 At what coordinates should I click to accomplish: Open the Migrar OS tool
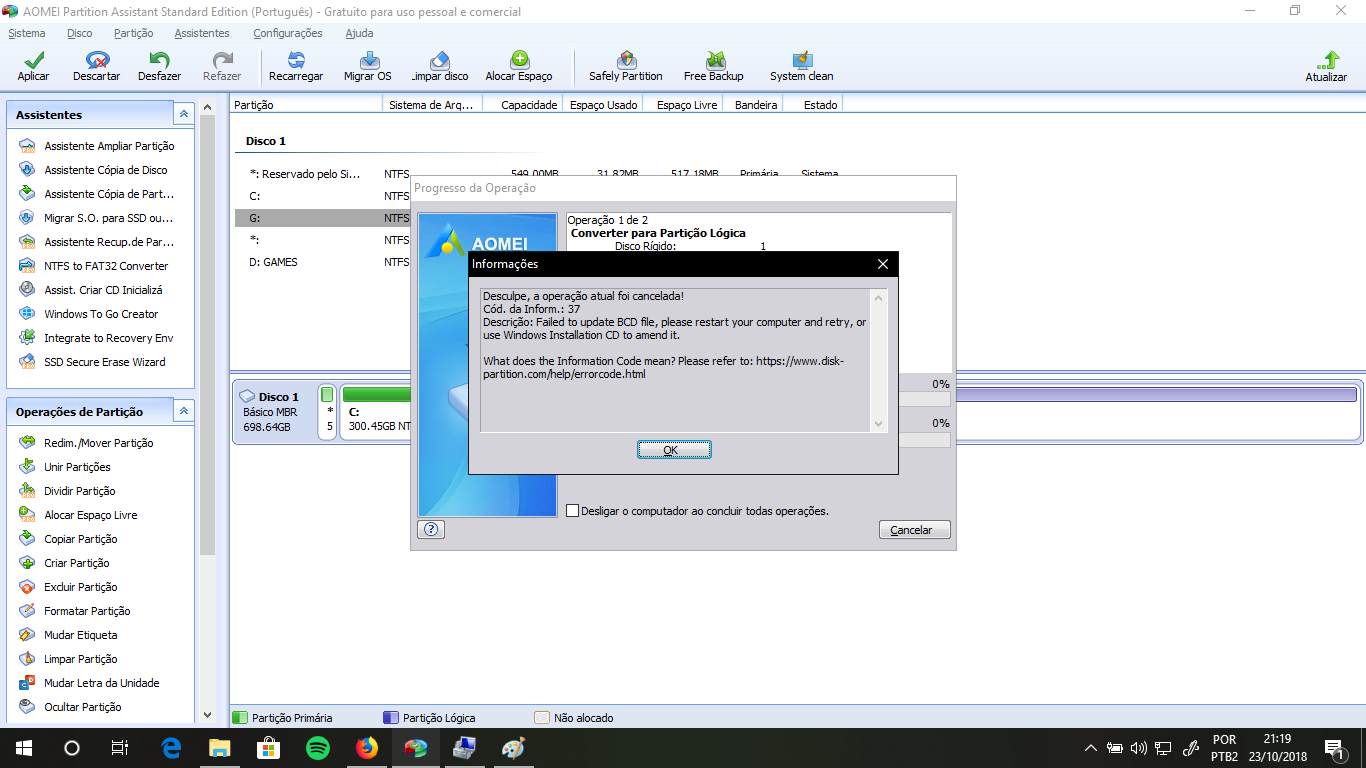[368, 67]
